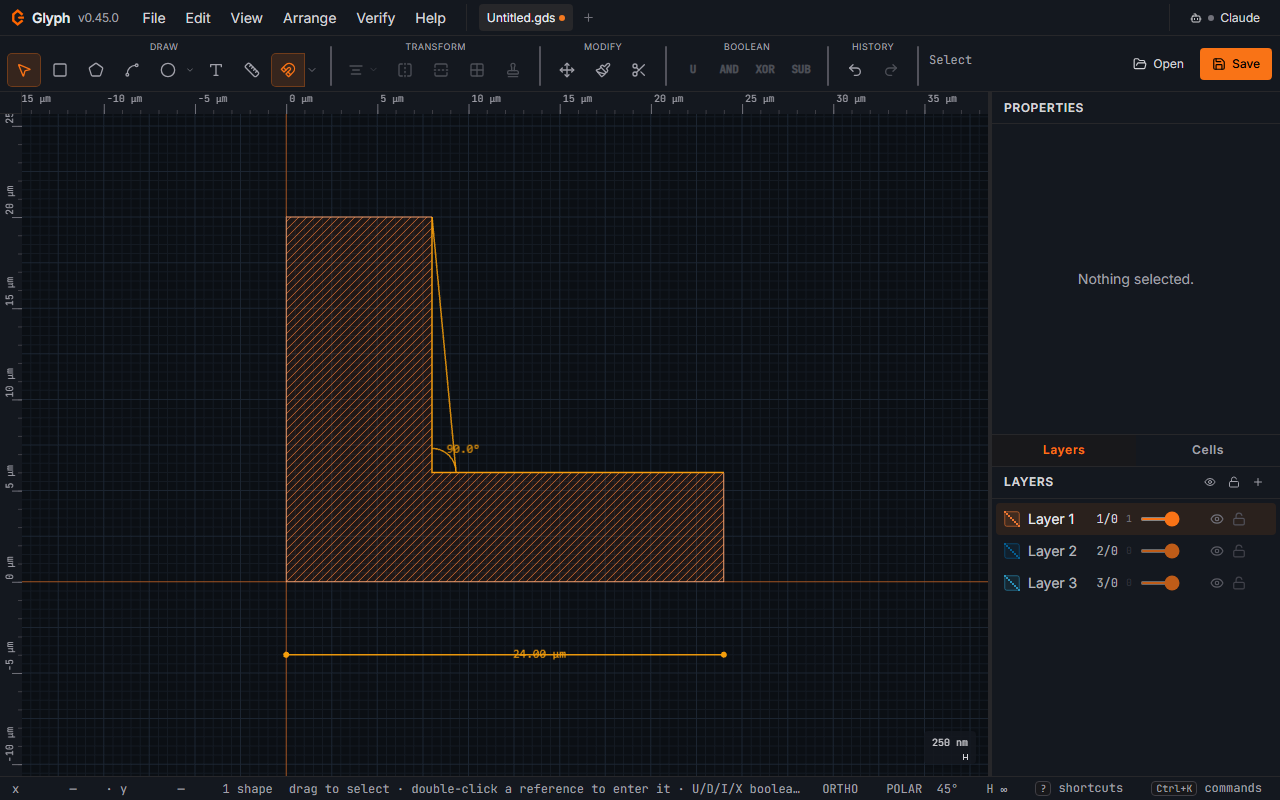Select the paint brush tool in Modify
Image resolution: width=1280 pixels, height=800 pixels.
[x=603, y=70]
